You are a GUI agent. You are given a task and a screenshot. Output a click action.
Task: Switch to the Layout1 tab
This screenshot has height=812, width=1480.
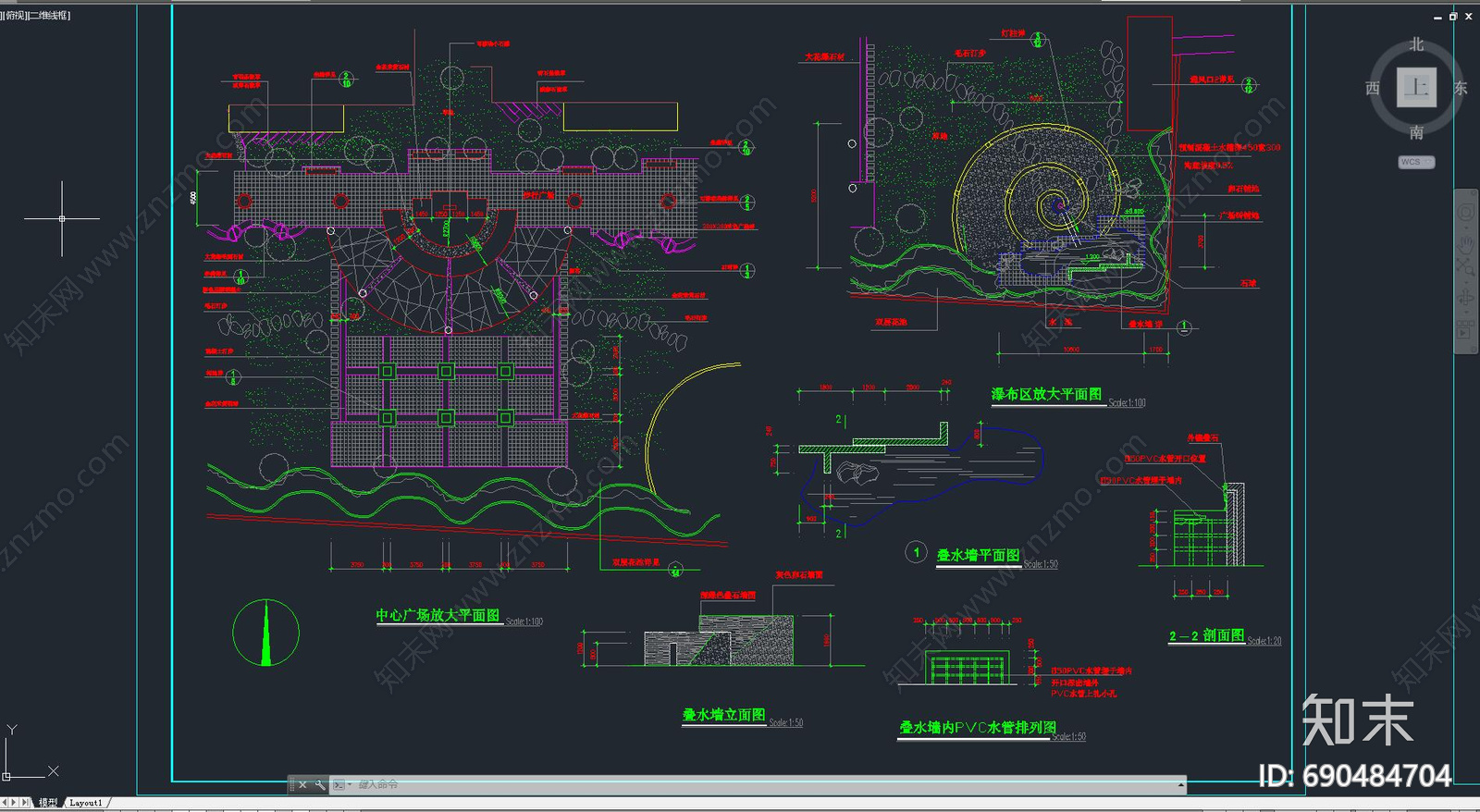coord(86,803)
